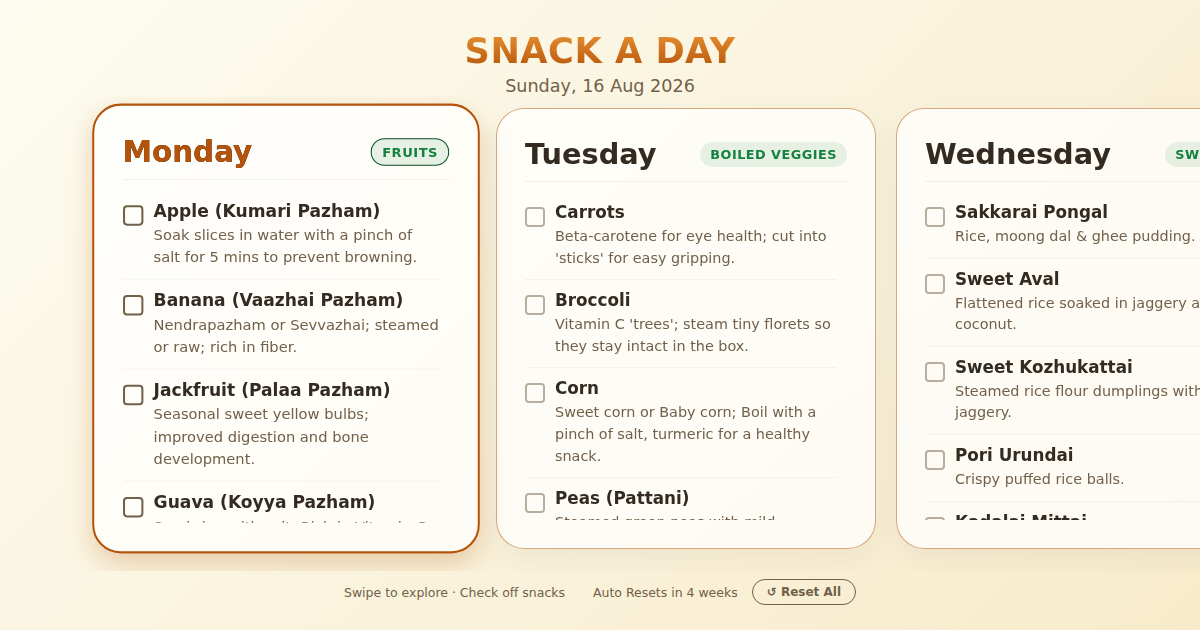Check off Apple (Kumari Pazham)
The width and height of the screenshot is (1200, 630).
tap(133, 215)
